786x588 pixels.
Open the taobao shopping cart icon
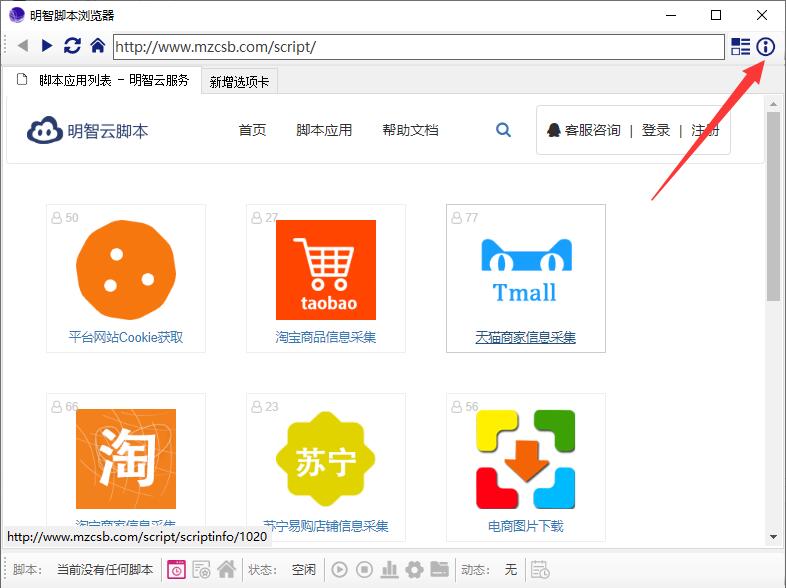click(x=326, y=270)
